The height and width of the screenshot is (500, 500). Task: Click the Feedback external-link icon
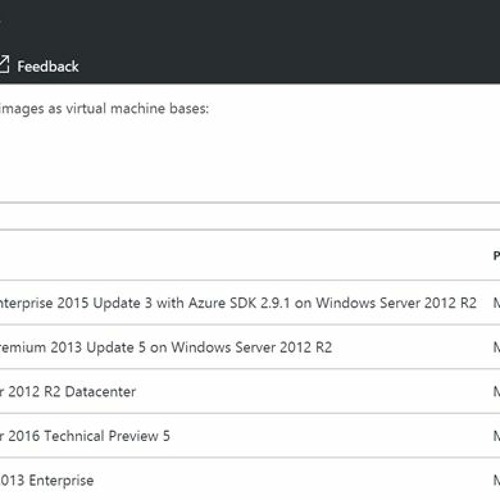(x=4, y=64)
